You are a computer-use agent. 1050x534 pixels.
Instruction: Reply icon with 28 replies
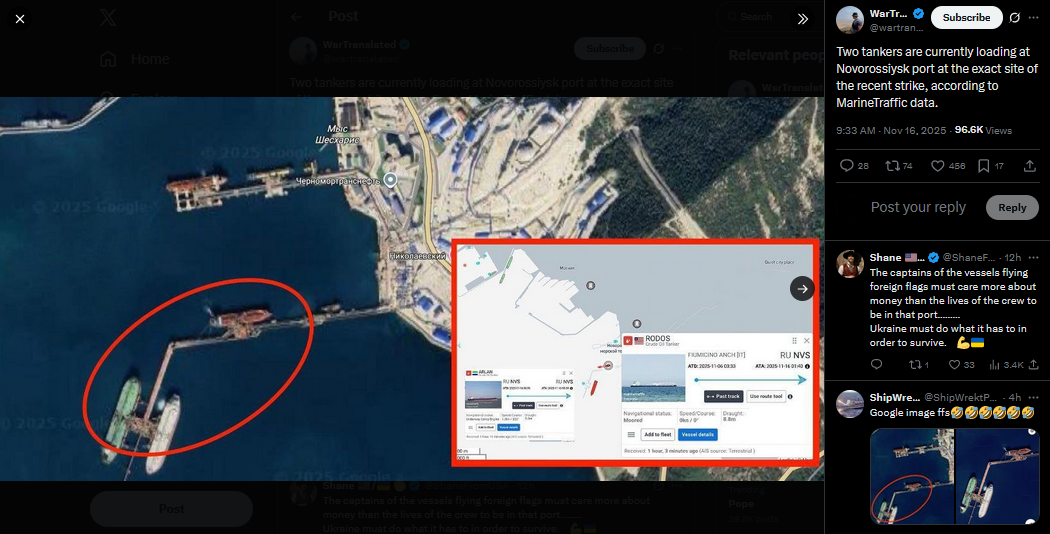click(854, 166)
